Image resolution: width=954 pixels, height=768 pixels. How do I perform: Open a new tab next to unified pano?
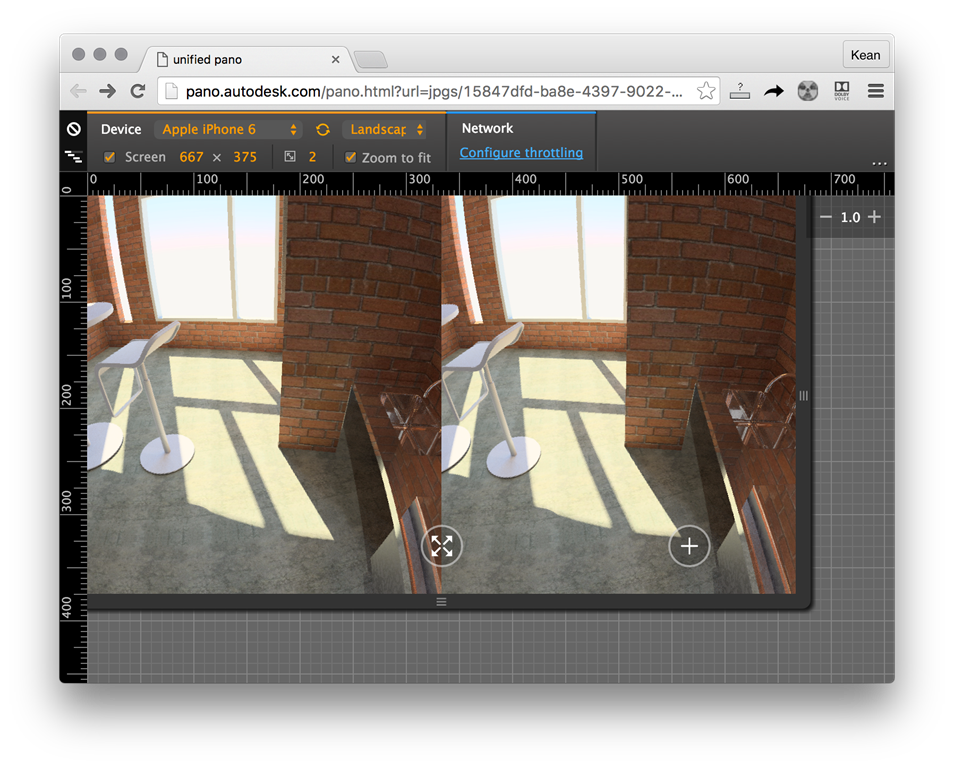click(371, 60)
